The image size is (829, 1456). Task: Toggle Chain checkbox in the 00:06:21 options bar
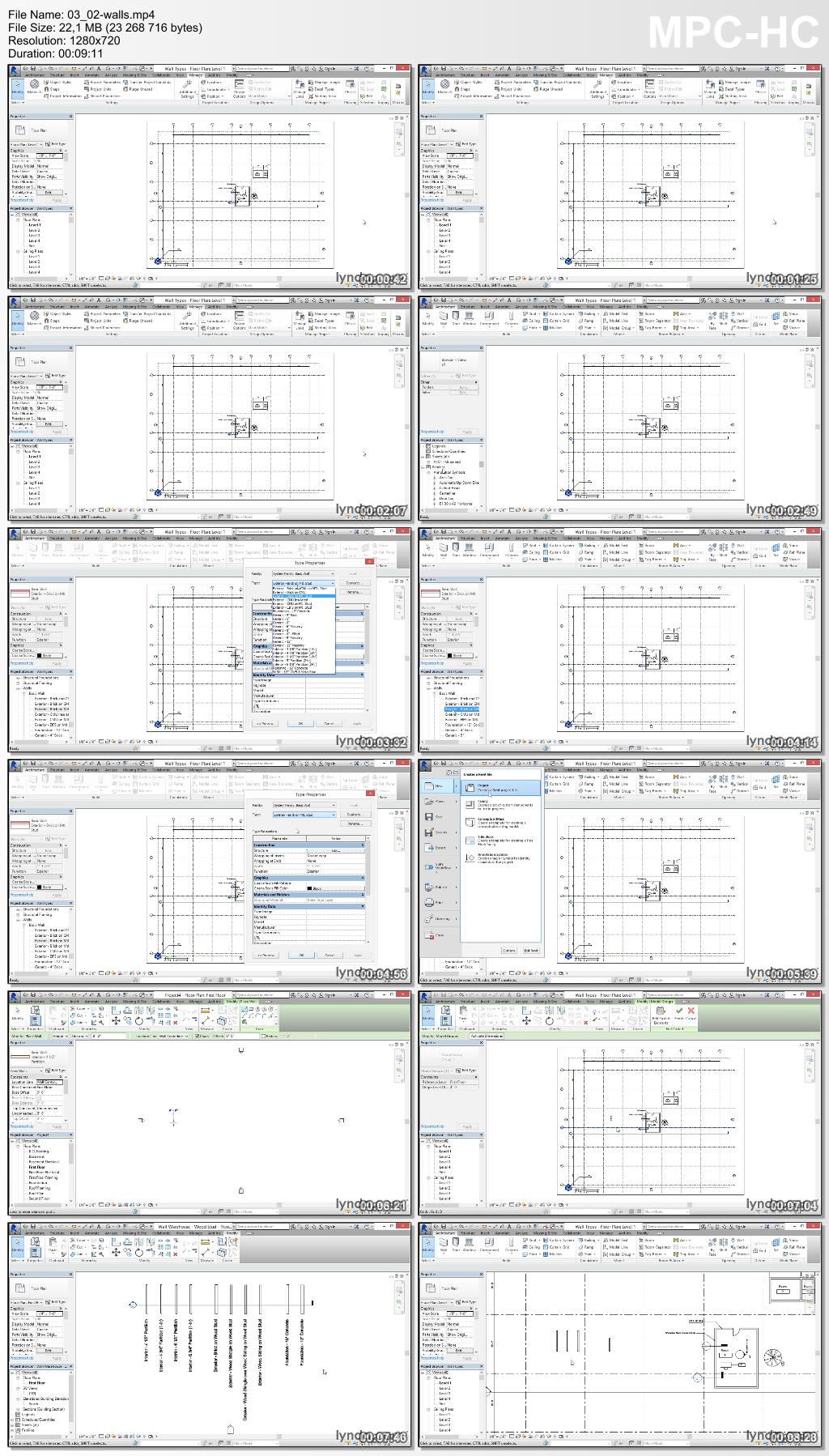[x=197, y=1037]
